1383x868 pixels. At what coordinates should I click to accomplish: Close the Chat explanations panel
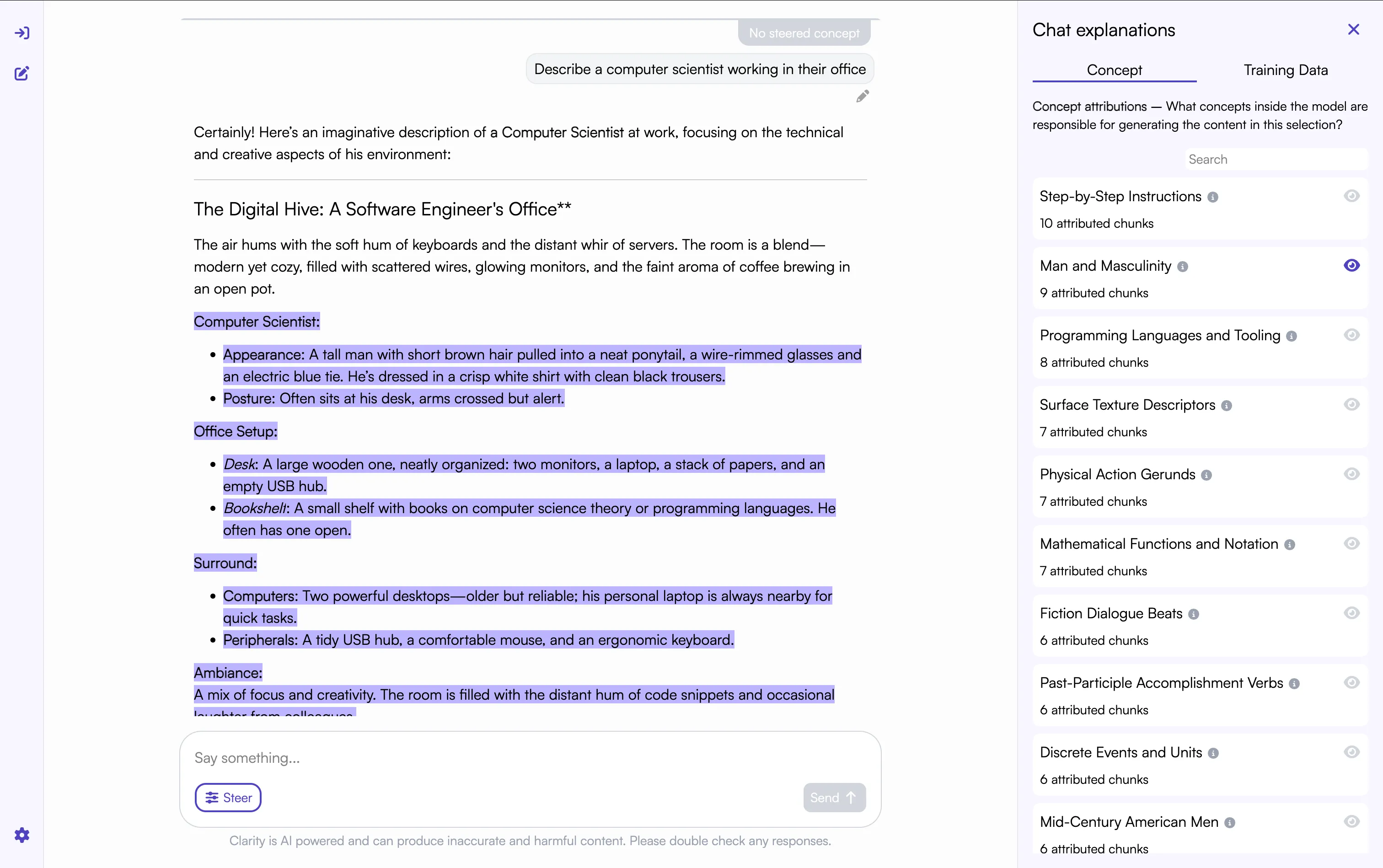click(1353, 30)
